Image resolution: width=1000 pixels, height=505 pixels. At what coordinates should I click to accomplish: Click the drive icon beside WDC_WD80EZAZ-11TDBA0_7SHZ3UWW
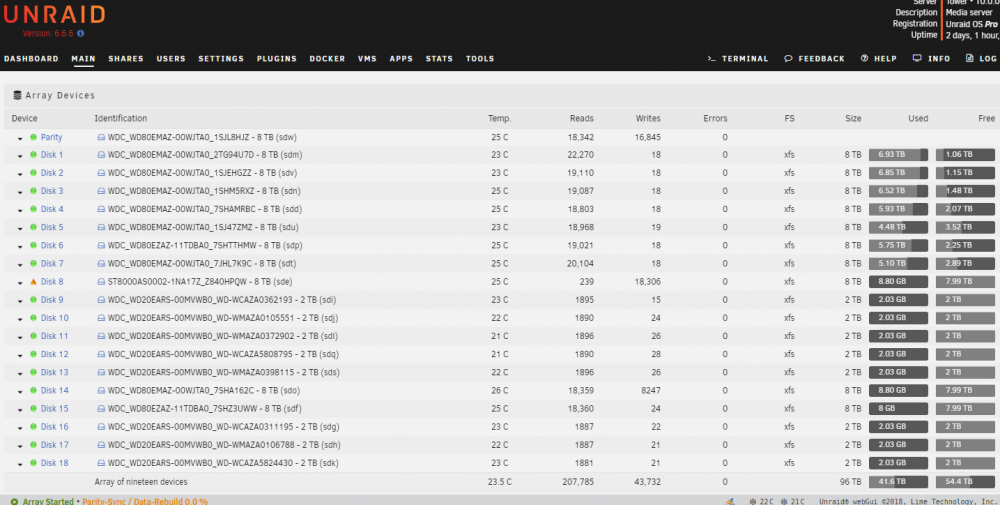click(101, 409)
